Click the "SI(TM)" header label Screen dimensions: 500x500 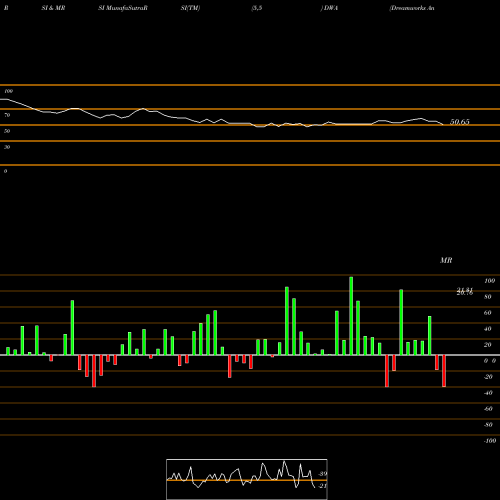coord(190,8)
